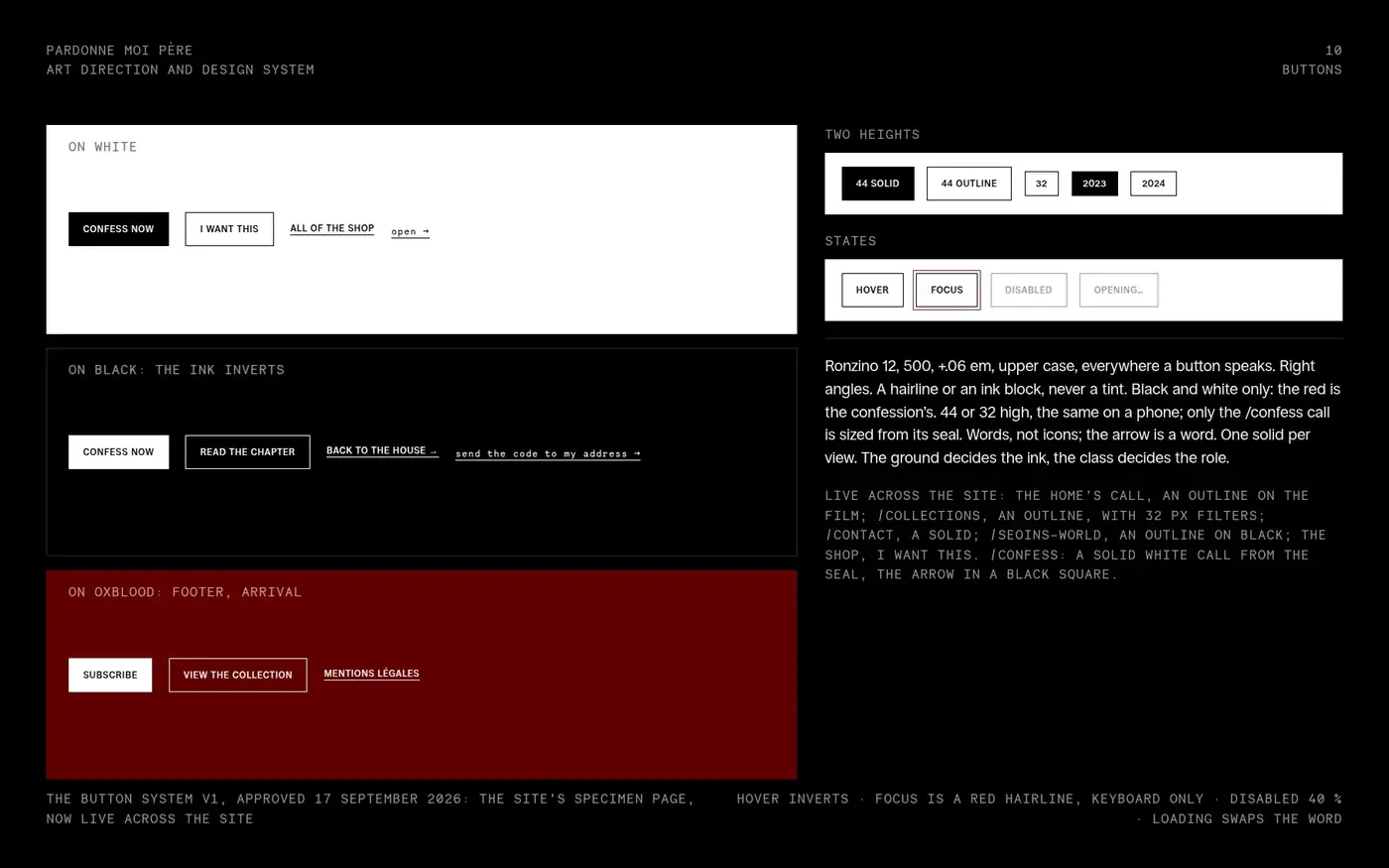This screenshot has height=868, width=1389.
Task: Click the I WANT THIS outline button
Action: coord(229,229)
